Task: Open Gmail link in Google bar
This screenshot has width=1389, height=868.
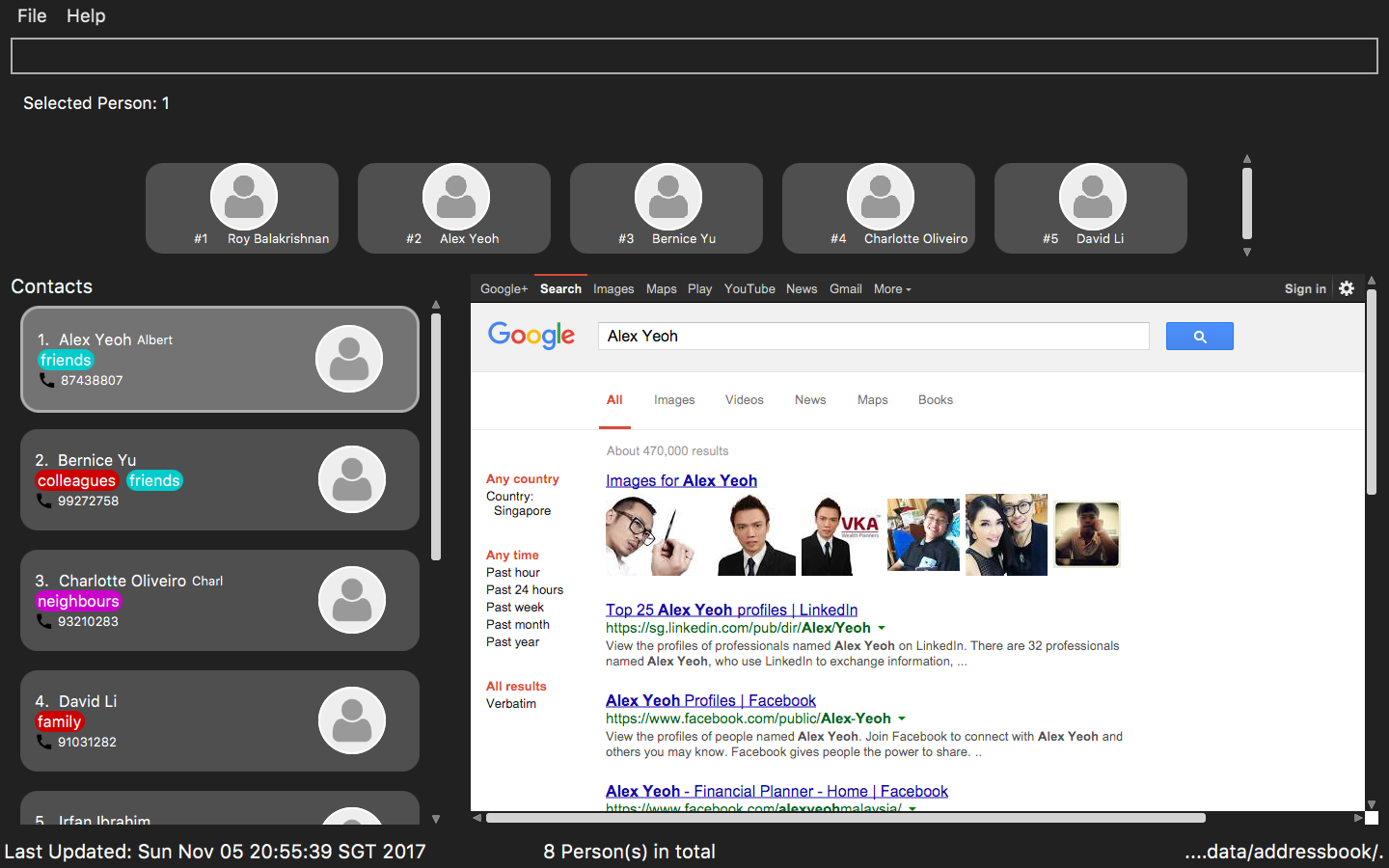Action: point(846,288)
